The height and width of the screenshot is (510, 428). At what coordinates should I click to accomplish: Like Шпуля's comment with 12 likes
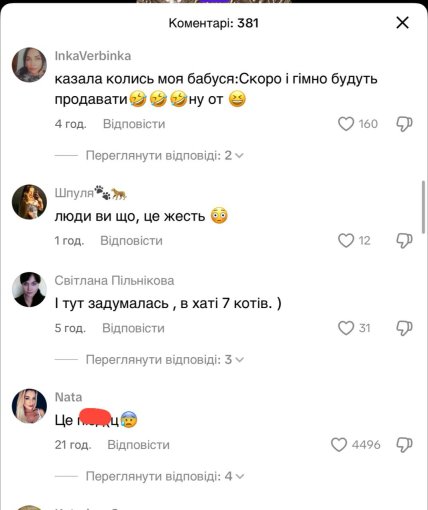[x=346, y=240]
